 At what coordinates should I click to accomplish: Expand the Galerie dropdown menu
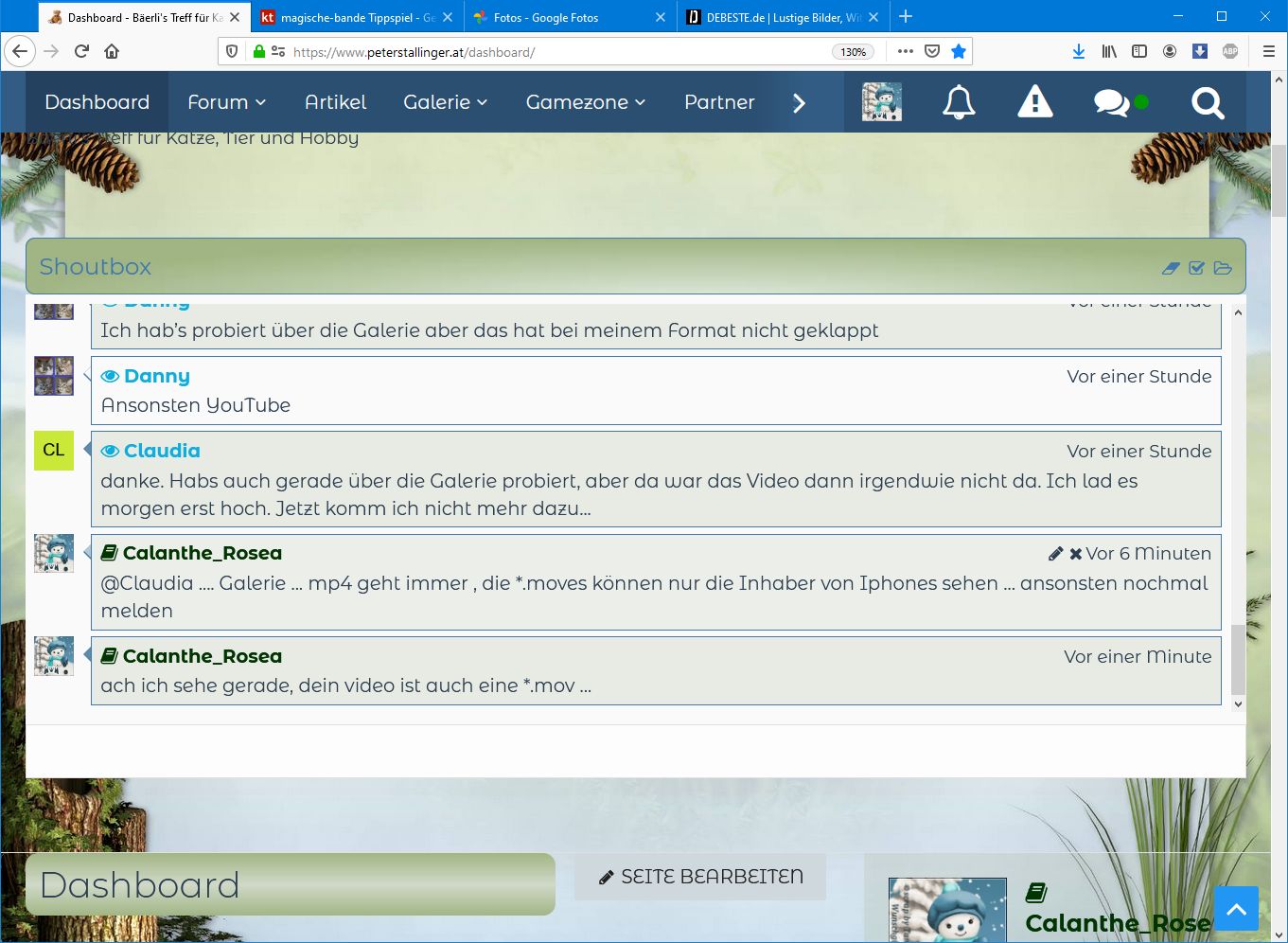click(x=445, y=102)
